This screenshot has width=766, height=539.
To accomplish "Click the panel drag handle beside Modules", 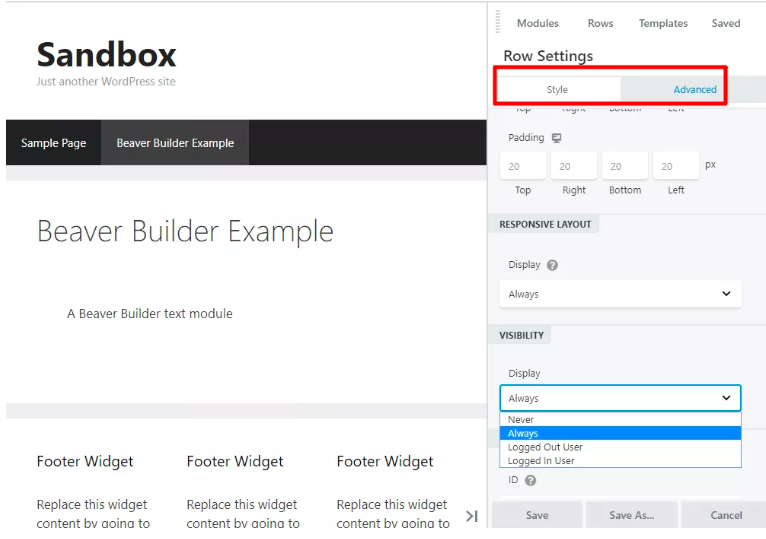I will [498, 23].
